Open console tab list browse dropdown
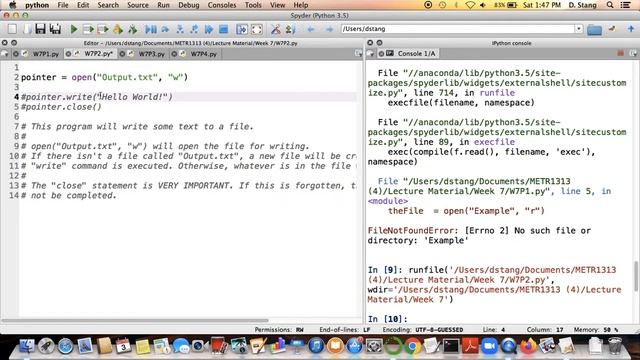This screenshot has height=360, width=640. (371, 53)
